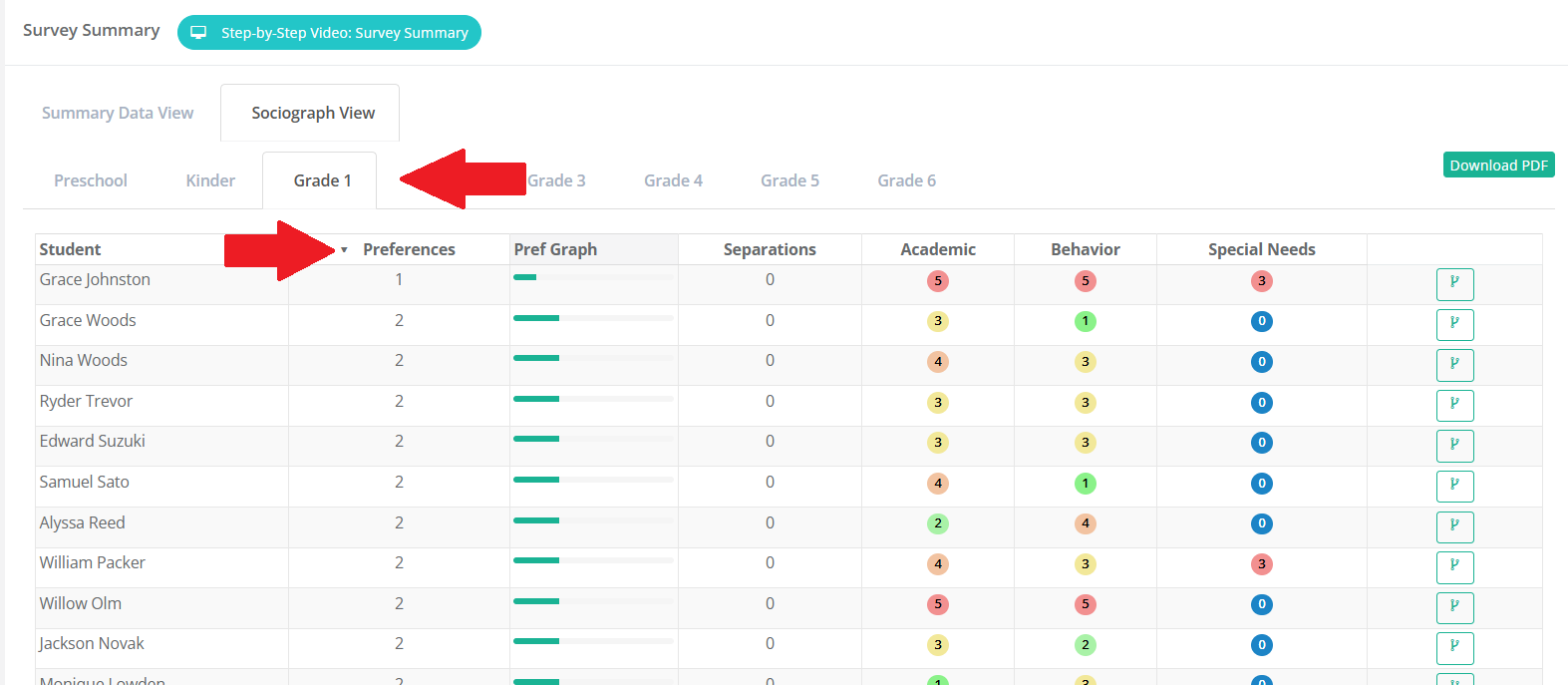This screenshot has height=685, width=1568.
Task: Click Ryder Trevor's blue Special Needs badge 0
Action: coord(1262,403)
